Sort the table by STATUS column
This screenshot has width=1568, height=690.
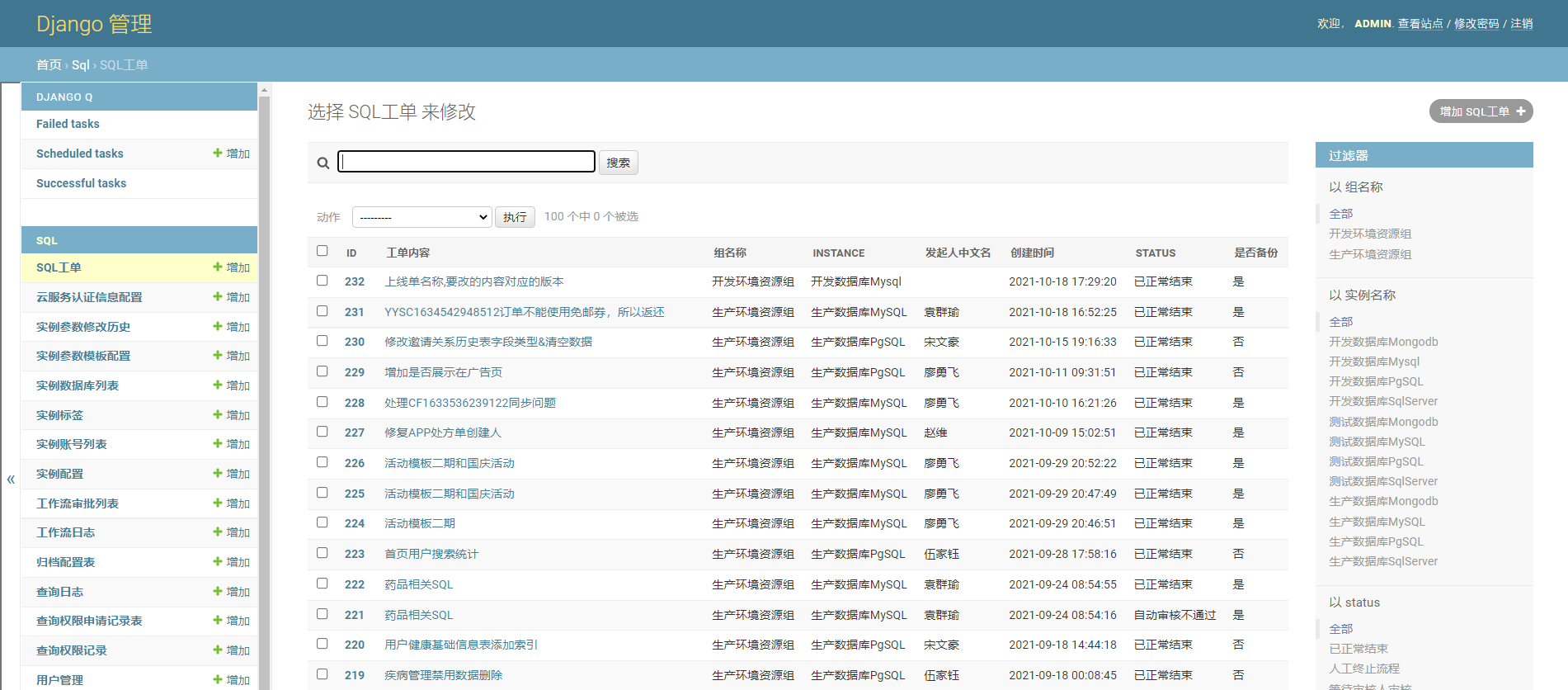click(x=1155, y=253)
